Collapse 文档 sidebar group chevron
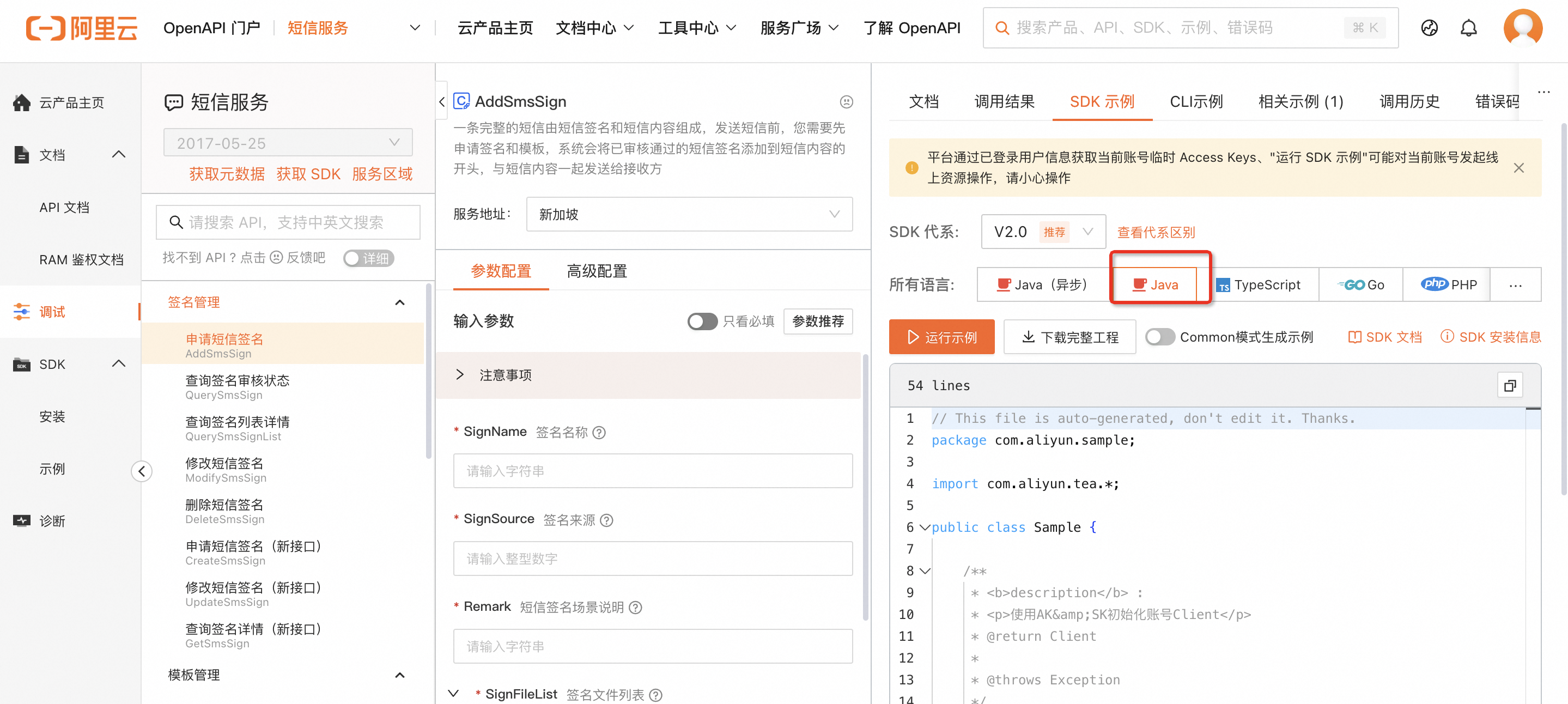 (x=119, y=155)
